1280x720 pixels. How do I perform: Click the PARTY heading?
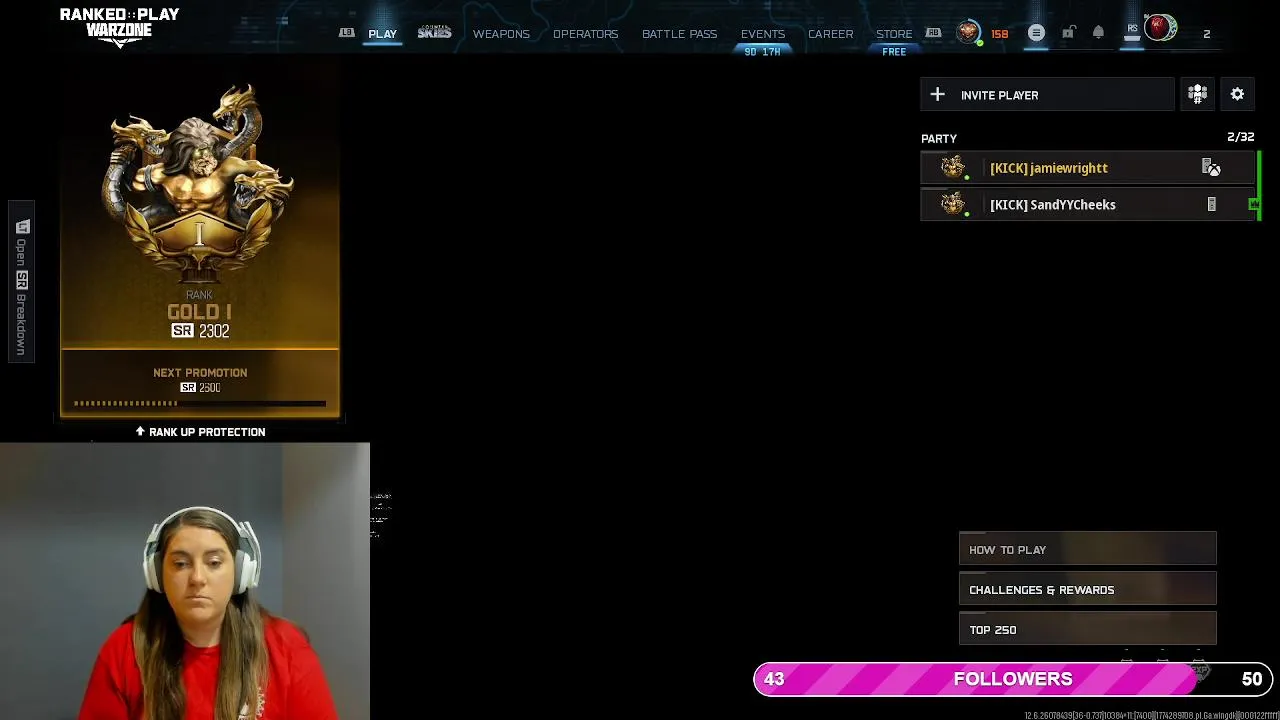[x=939, y=139]
